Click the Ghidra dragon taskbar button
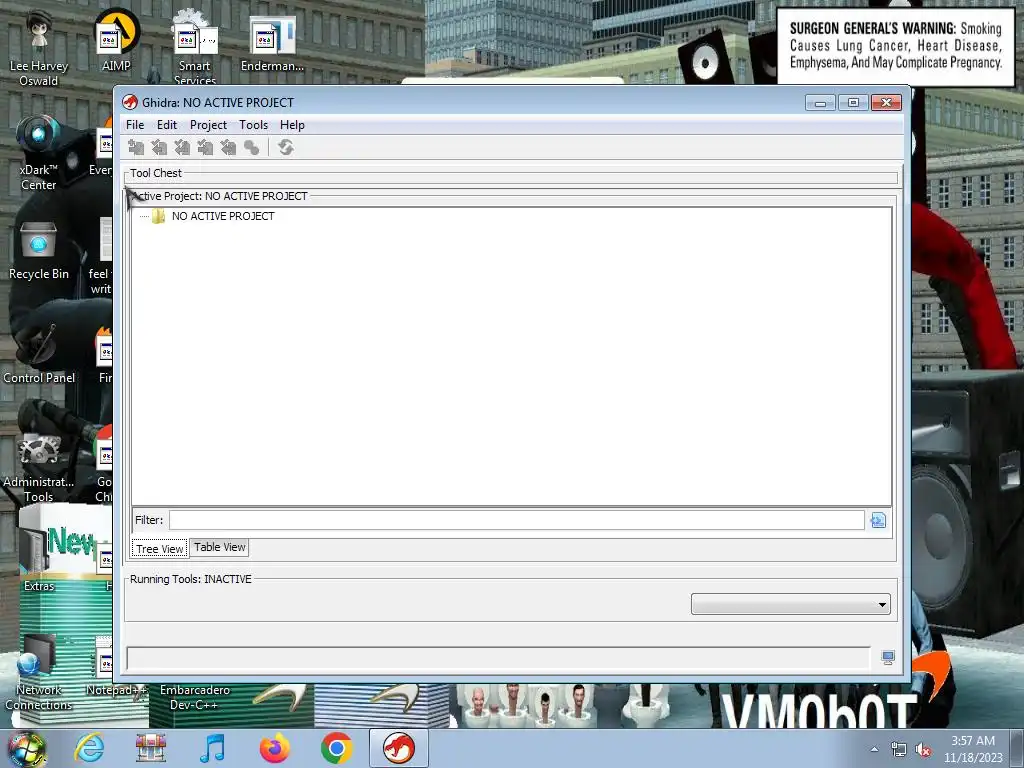Image resolution: width=1024 pixels, height=768 pixels. [x=399, y=748]
